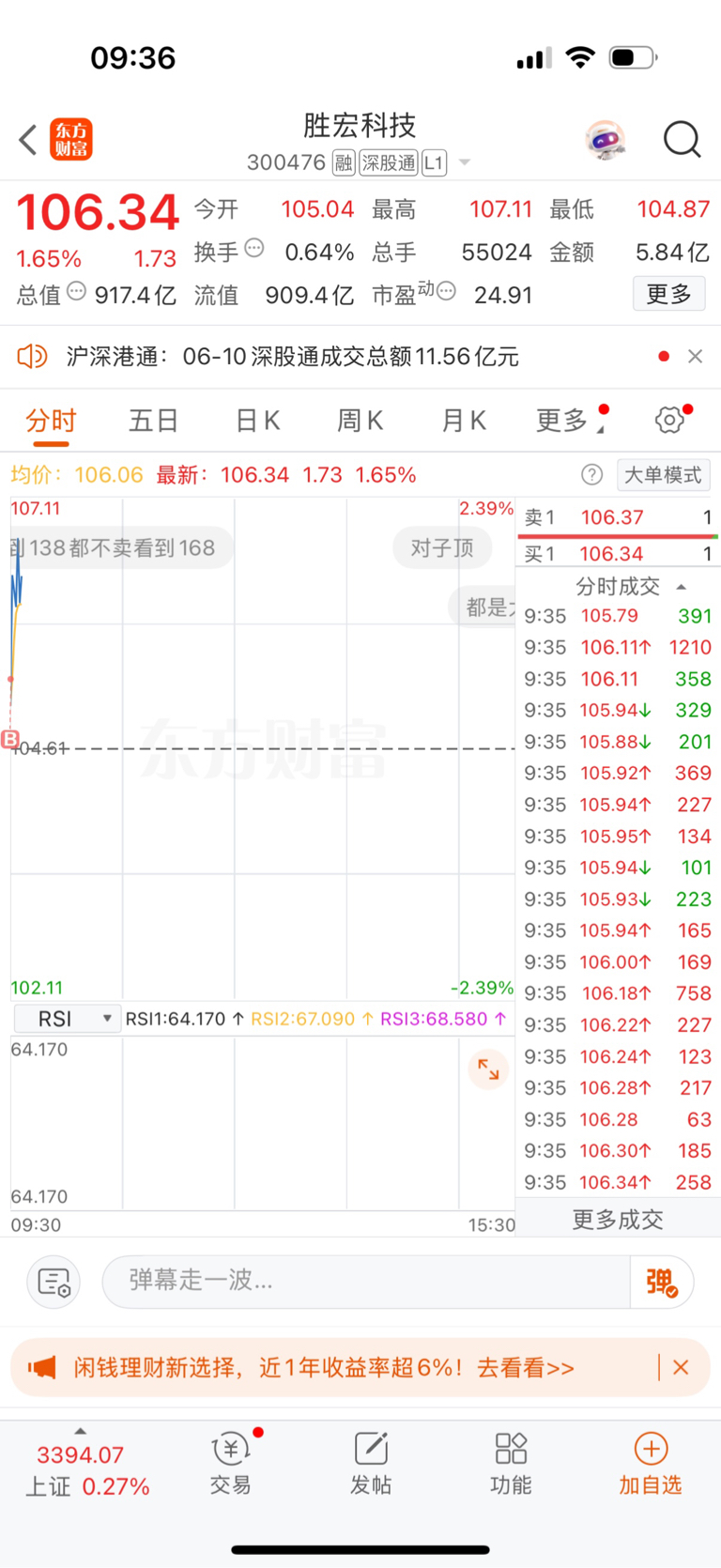Tap the 更多 quote details button
Image resolution: width=721 pixels, height=1568 pixels.
pyautogui.click(x=669, y=294)
